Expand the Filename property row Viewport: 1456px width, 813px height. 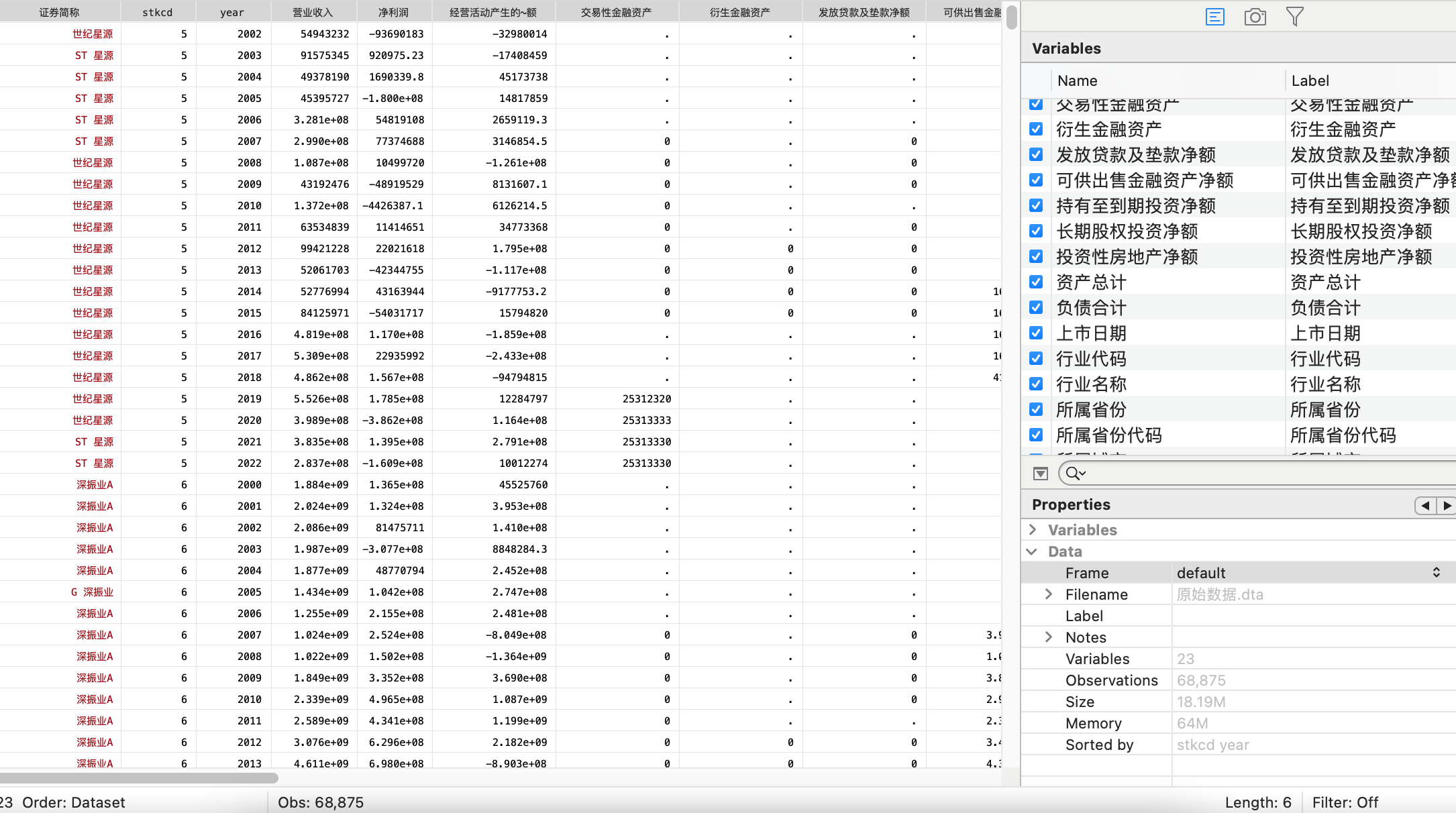coord(1049,594)
